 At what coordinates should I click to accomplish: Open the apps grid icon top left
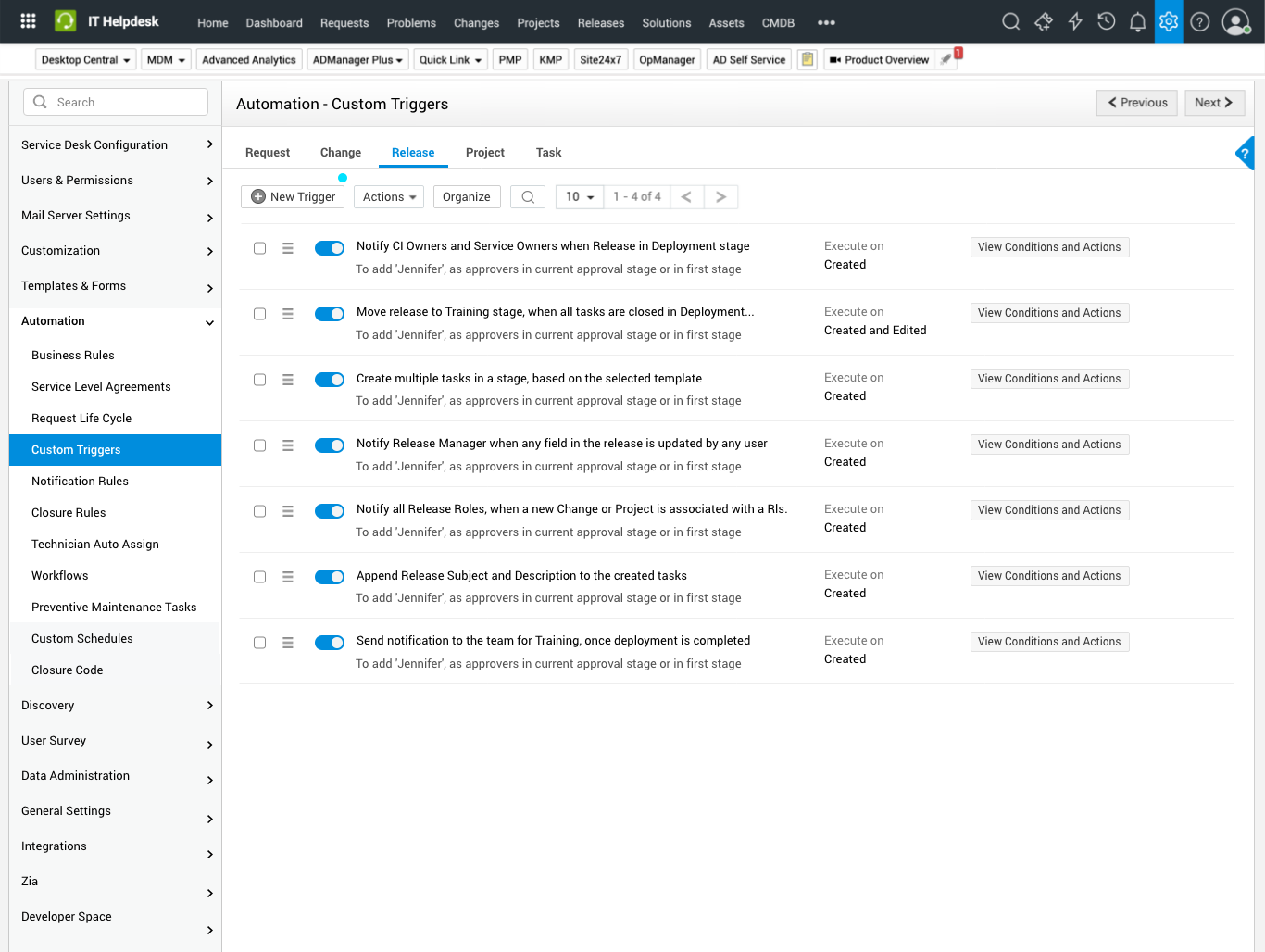tap(27, 20)
